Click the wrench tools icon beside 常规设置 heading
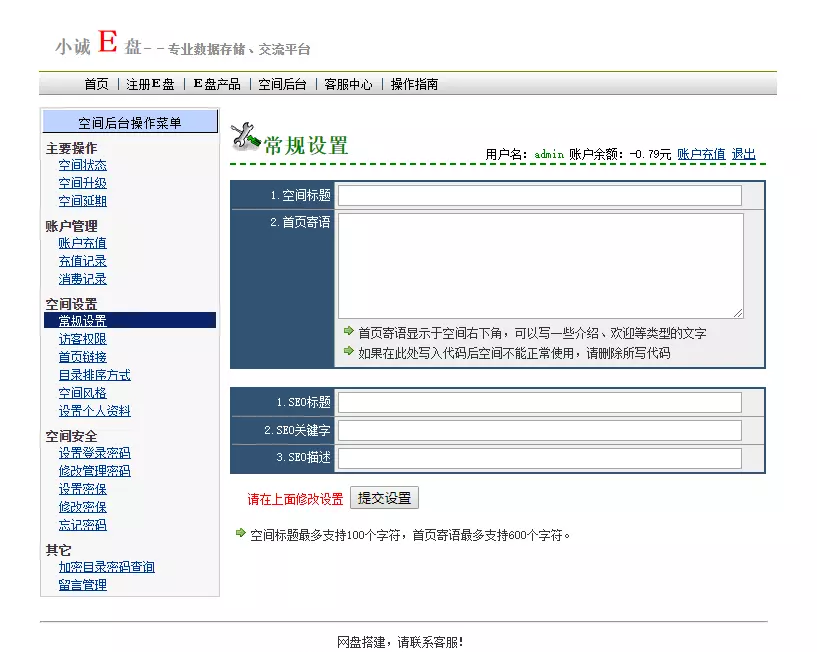This screenshot has width=817, height=652. [244, 137]
